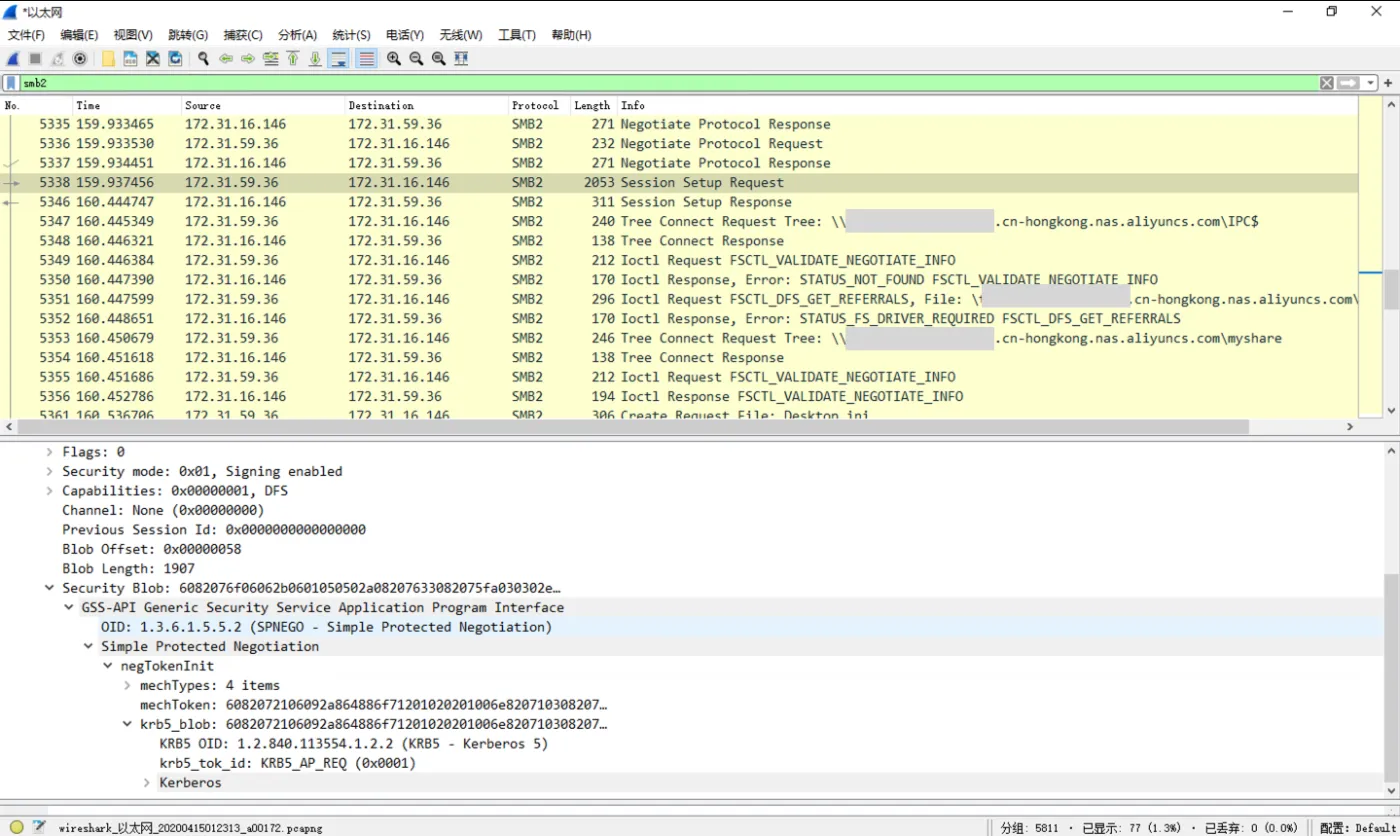Image resolution: width=1400 pixels, height=836 pixels.
Task: Clear the smb2 display filter
Action: 1327,83
